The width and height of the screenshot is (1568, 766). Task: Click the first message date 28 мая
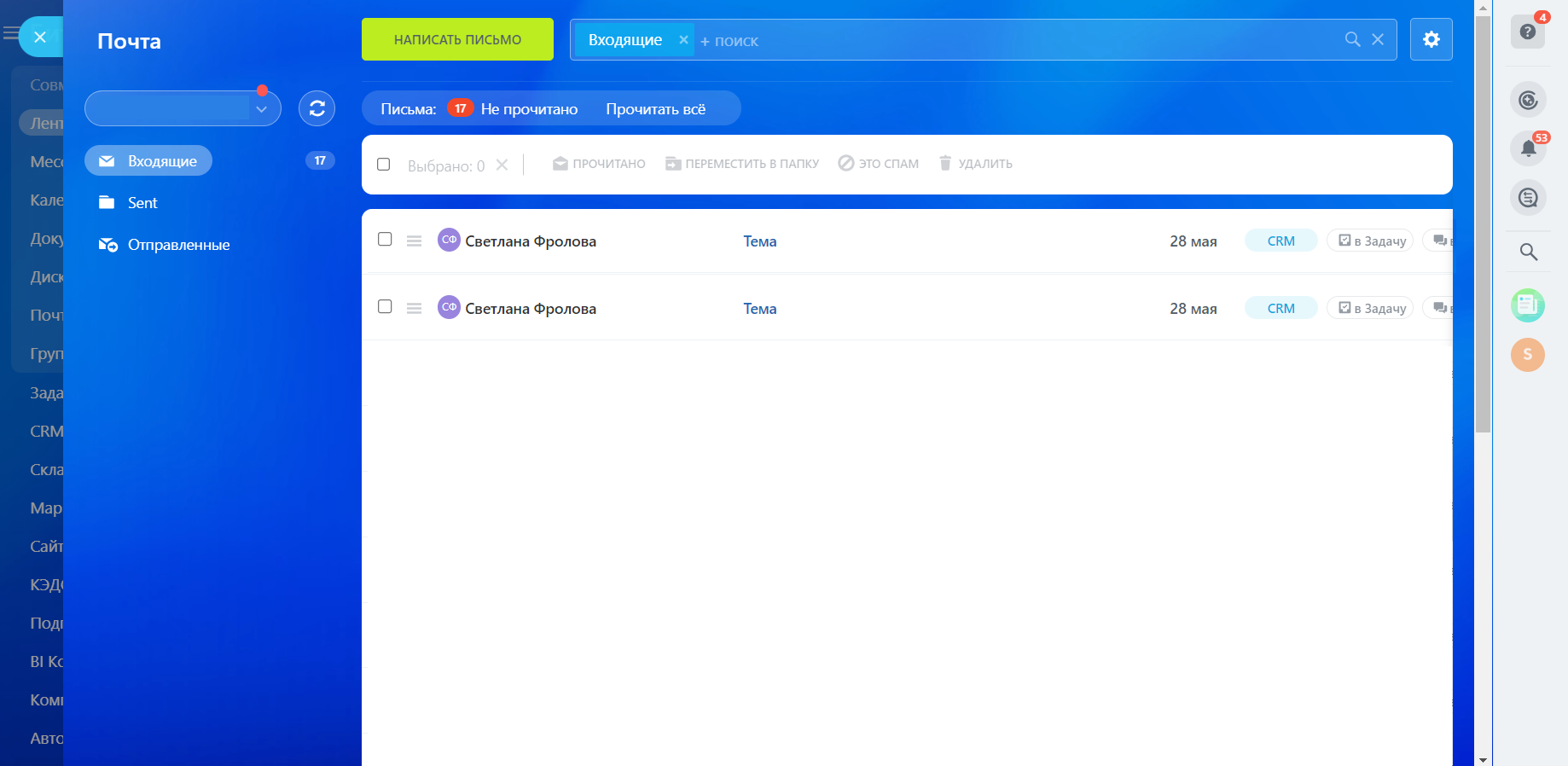click(x=1193, y=241)
